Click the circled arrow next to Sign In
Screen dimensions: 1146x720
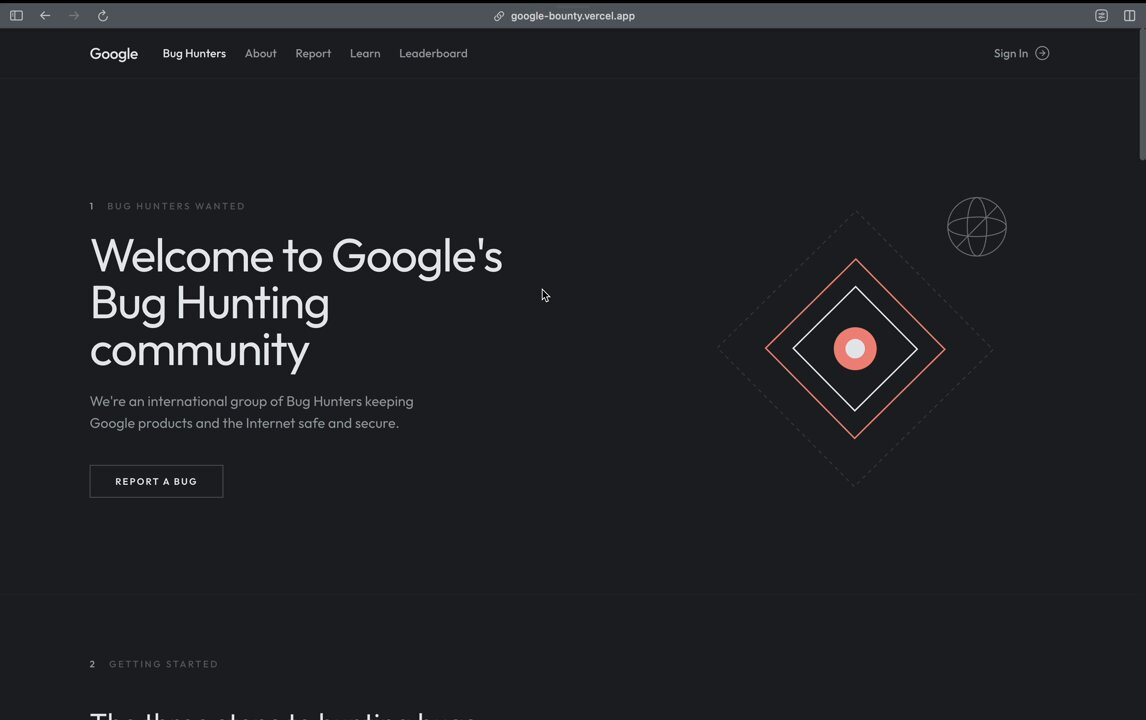(x=1042, y=53)
